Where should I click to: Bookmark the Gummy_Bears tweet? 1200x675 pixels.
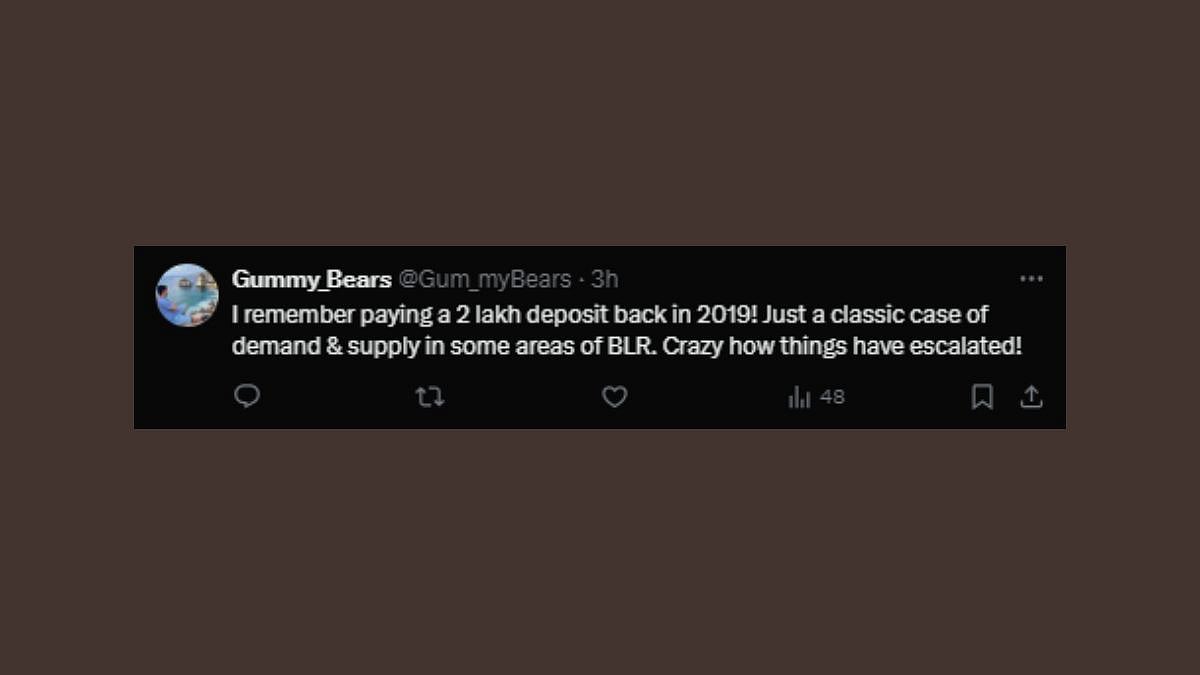coord(982,397)
